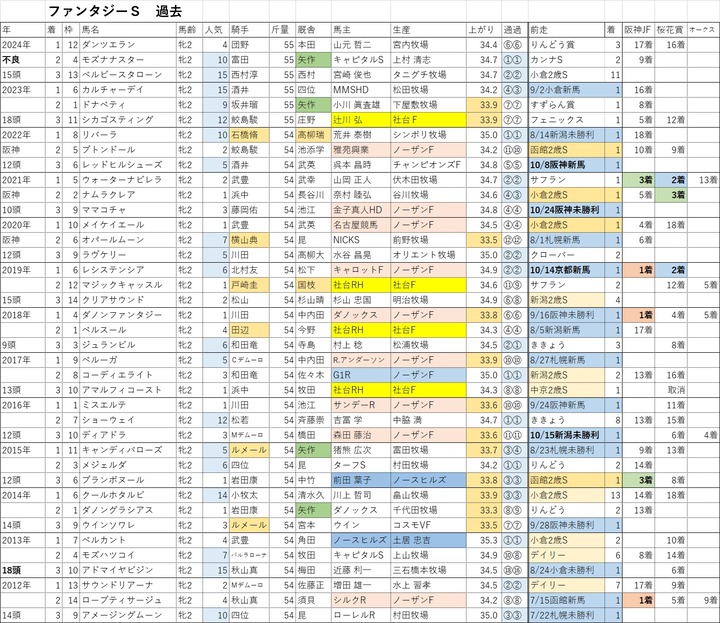Viewport: 720px width, 623px height.
Task: Click the 阪神JF column header
Action: [x=637, y=30]
